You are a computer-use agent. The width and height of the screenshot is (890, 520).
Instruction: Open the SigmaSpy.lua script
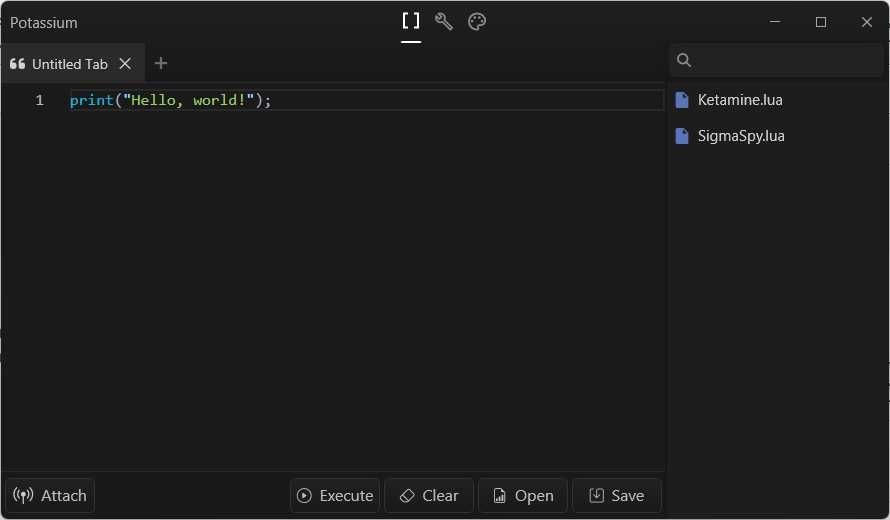(741, 136)
